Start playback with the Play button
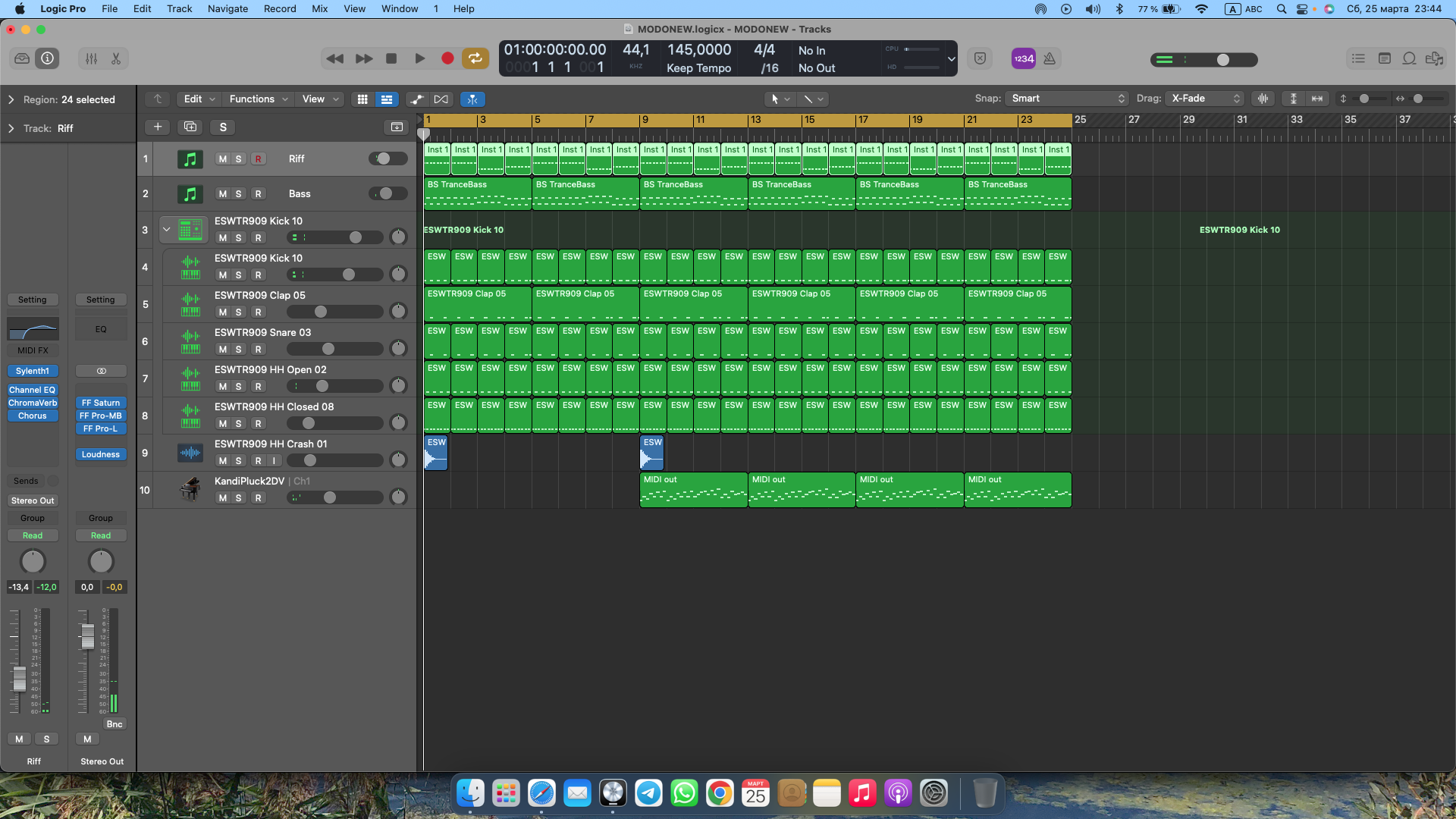 [419, 58]
